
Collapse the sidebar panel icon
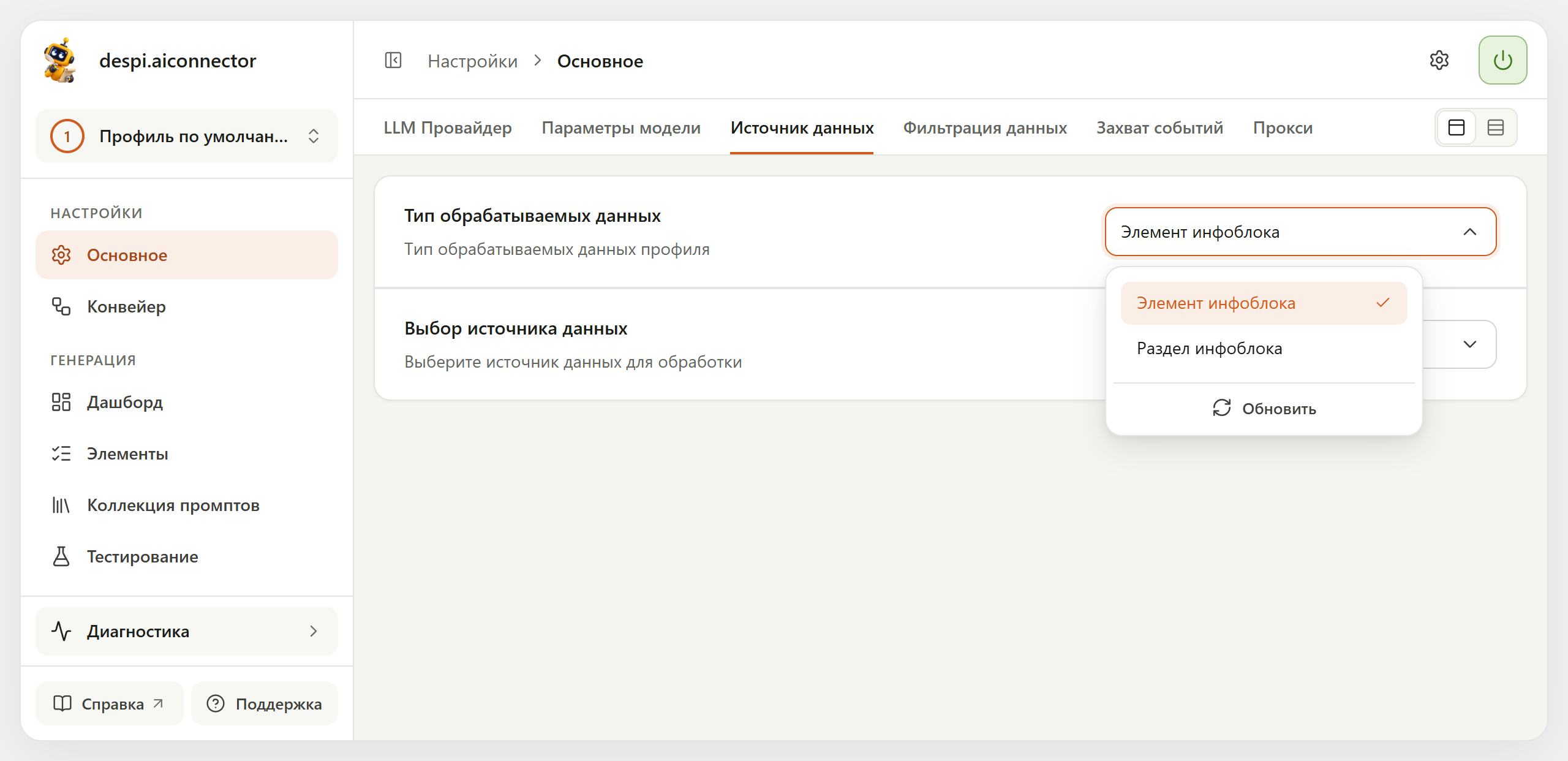pos(393,61)
